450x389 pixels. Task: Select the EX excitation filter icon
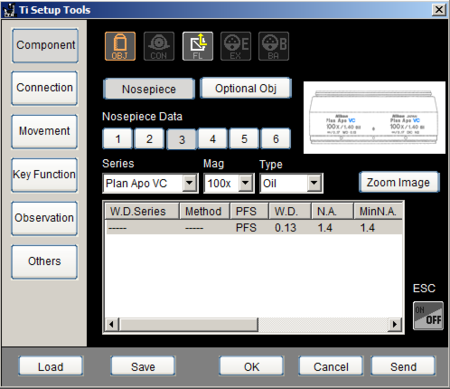tap(236, 46)
